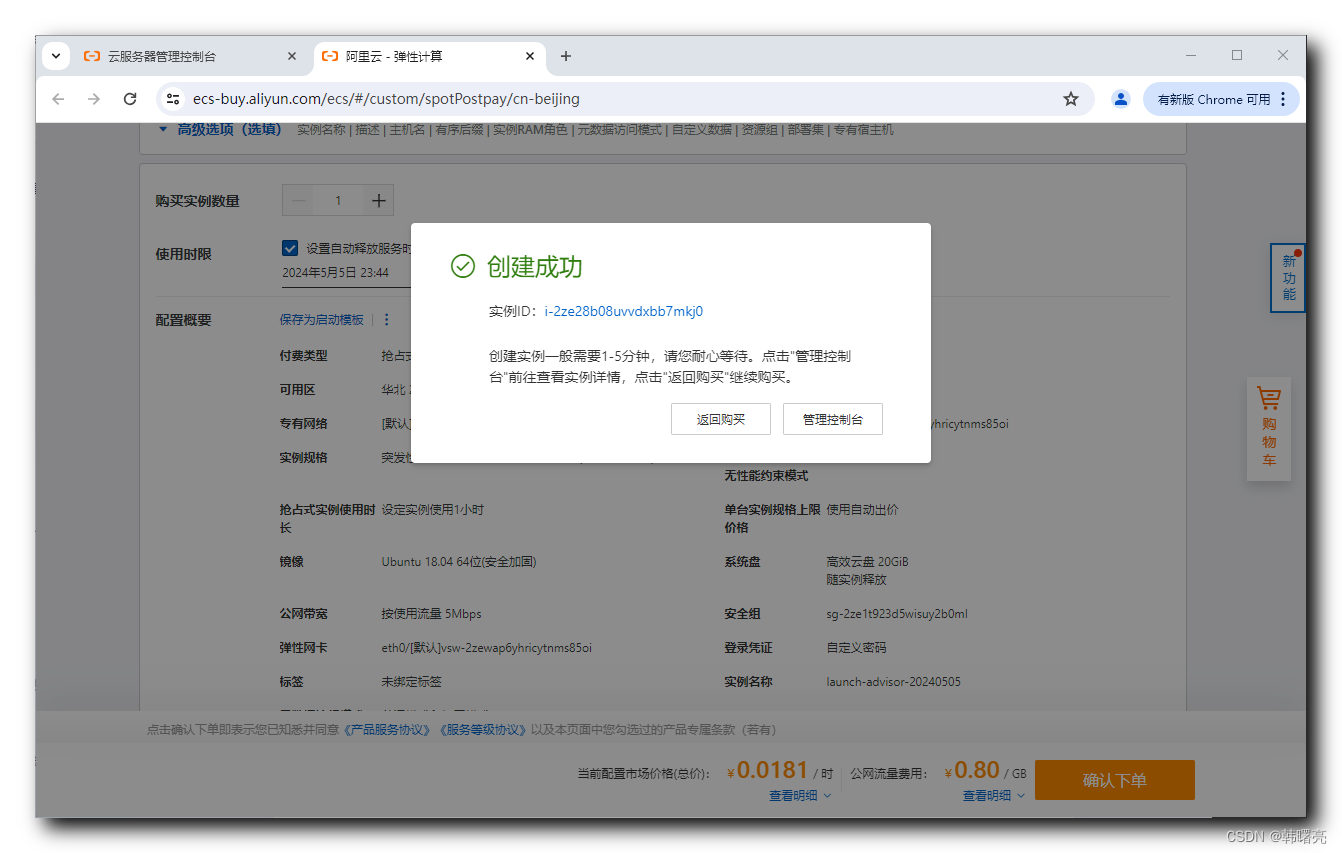Screen dimensions: 1342x853
Task: Go back using the browser back arrow
Action: pos(57,98)
